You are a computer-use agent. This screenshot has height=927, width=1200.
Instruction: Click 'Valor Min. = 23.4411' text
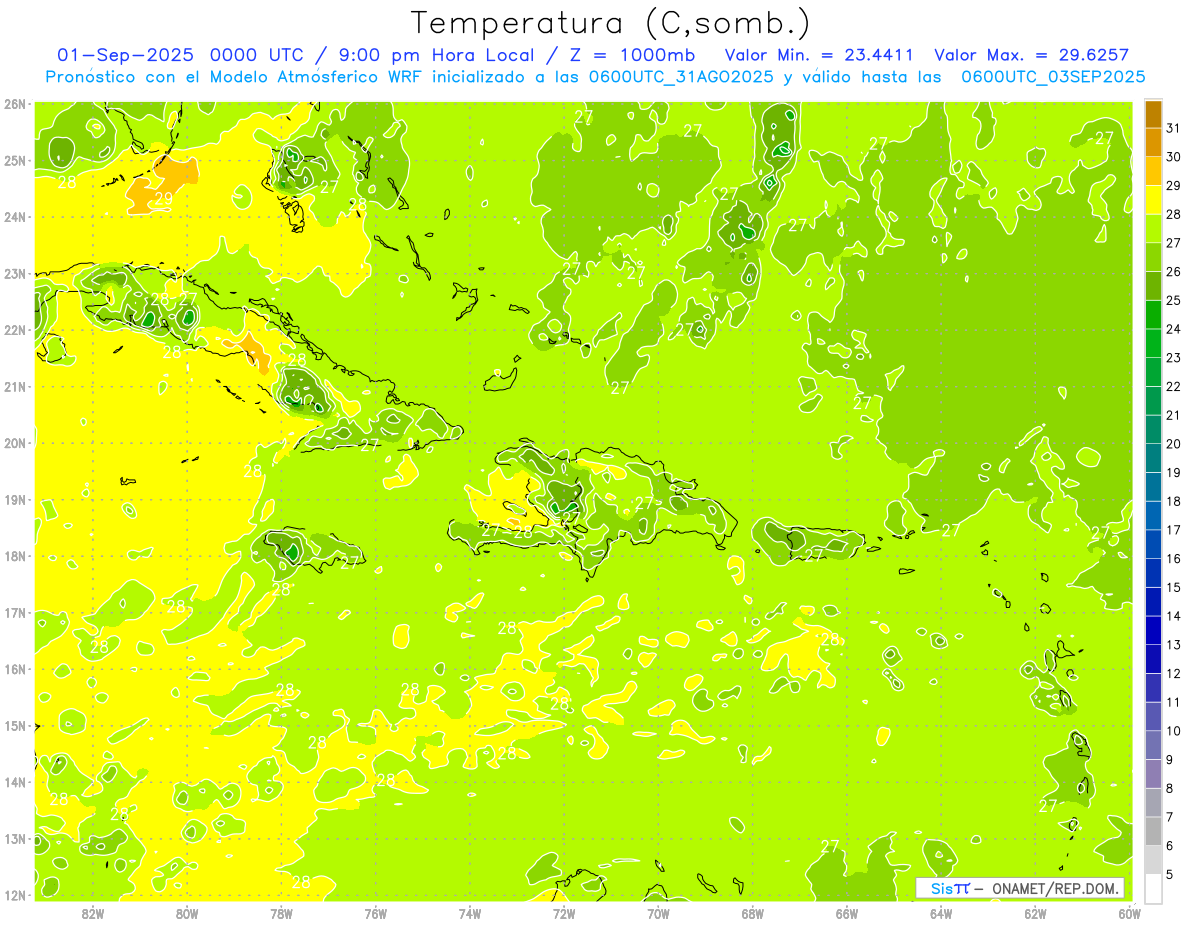tap(821, 55)
